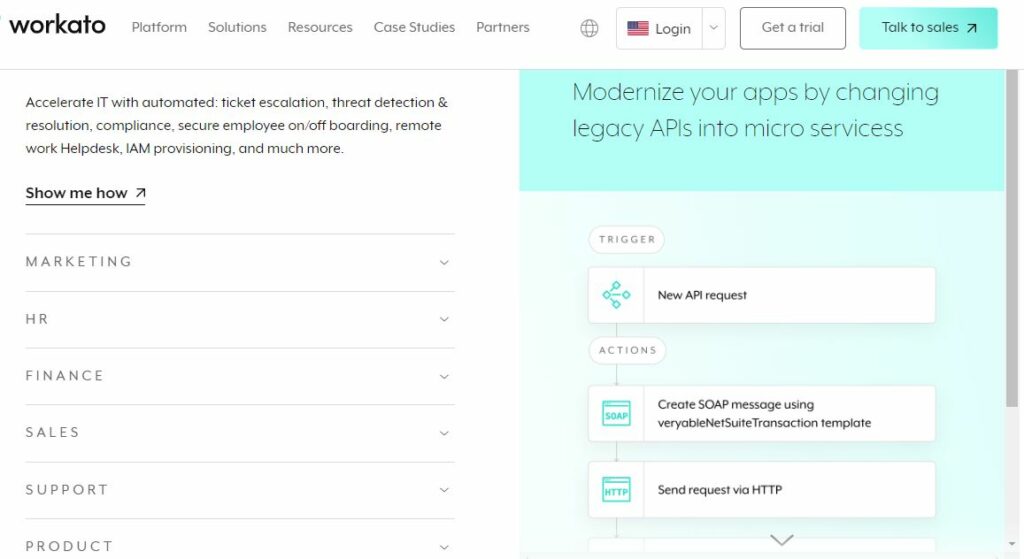Follow the Show me how link

click(x=86, y=193)
